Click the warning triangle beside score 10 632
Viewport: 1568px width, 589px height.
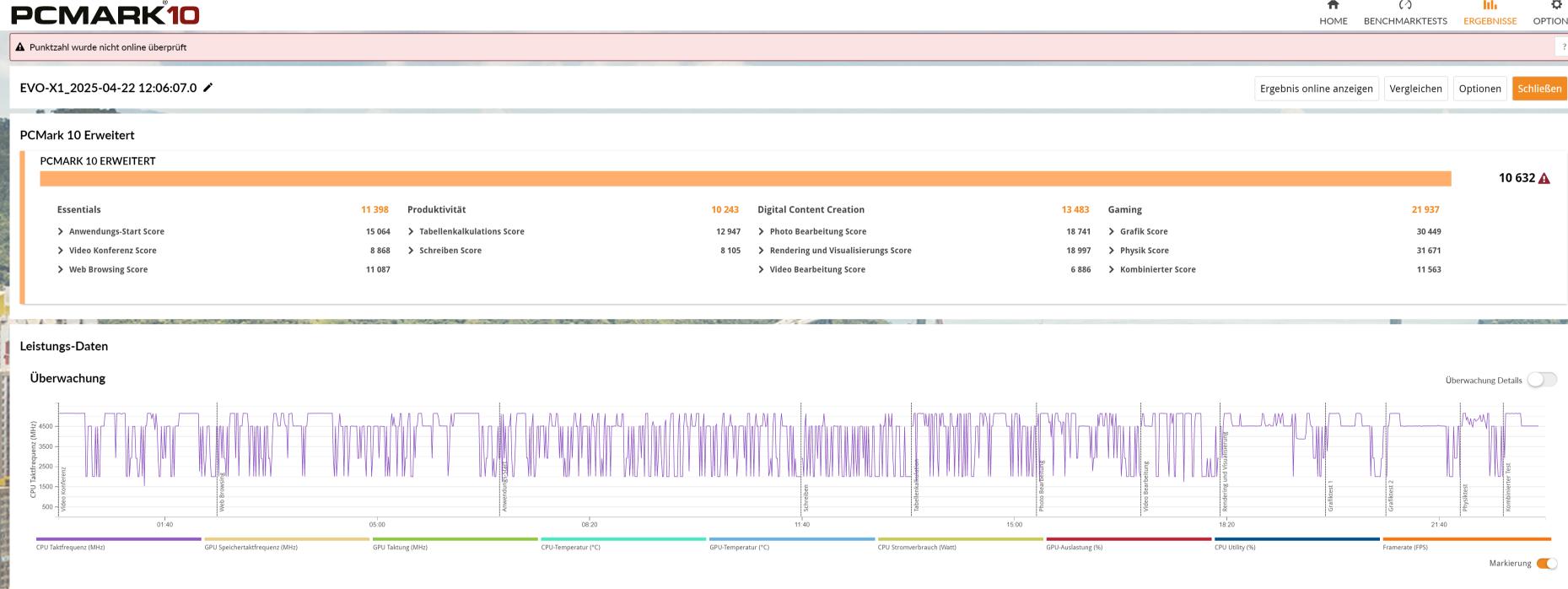[x=1544, y=178]
